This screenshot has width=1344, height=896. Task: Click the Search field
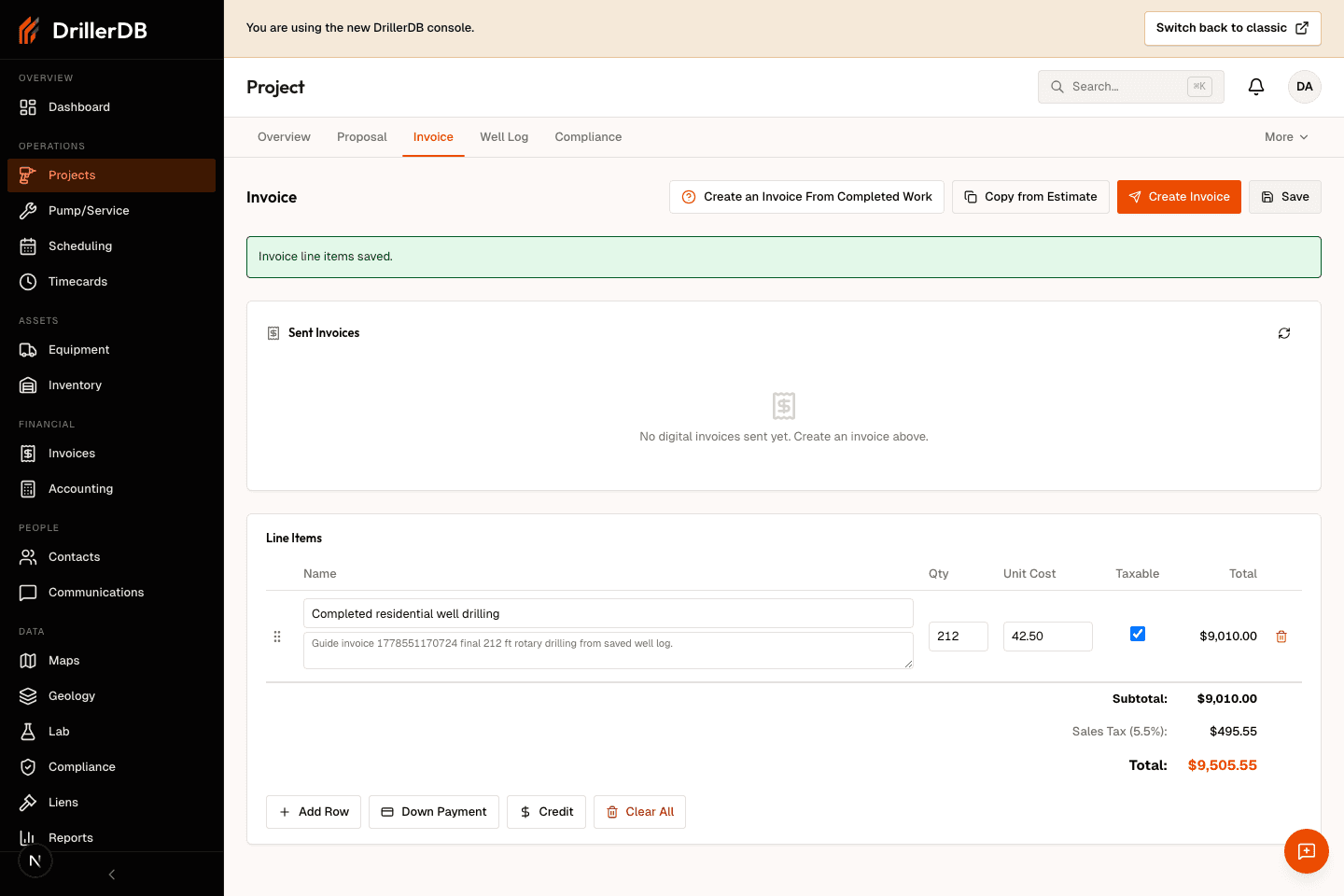(x=1131, y=87)
